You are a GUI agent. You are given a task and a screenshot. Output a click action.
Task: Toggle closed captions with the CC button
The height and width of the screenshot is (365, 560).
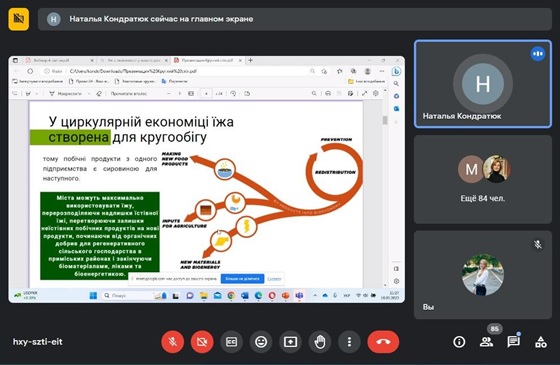231,342
